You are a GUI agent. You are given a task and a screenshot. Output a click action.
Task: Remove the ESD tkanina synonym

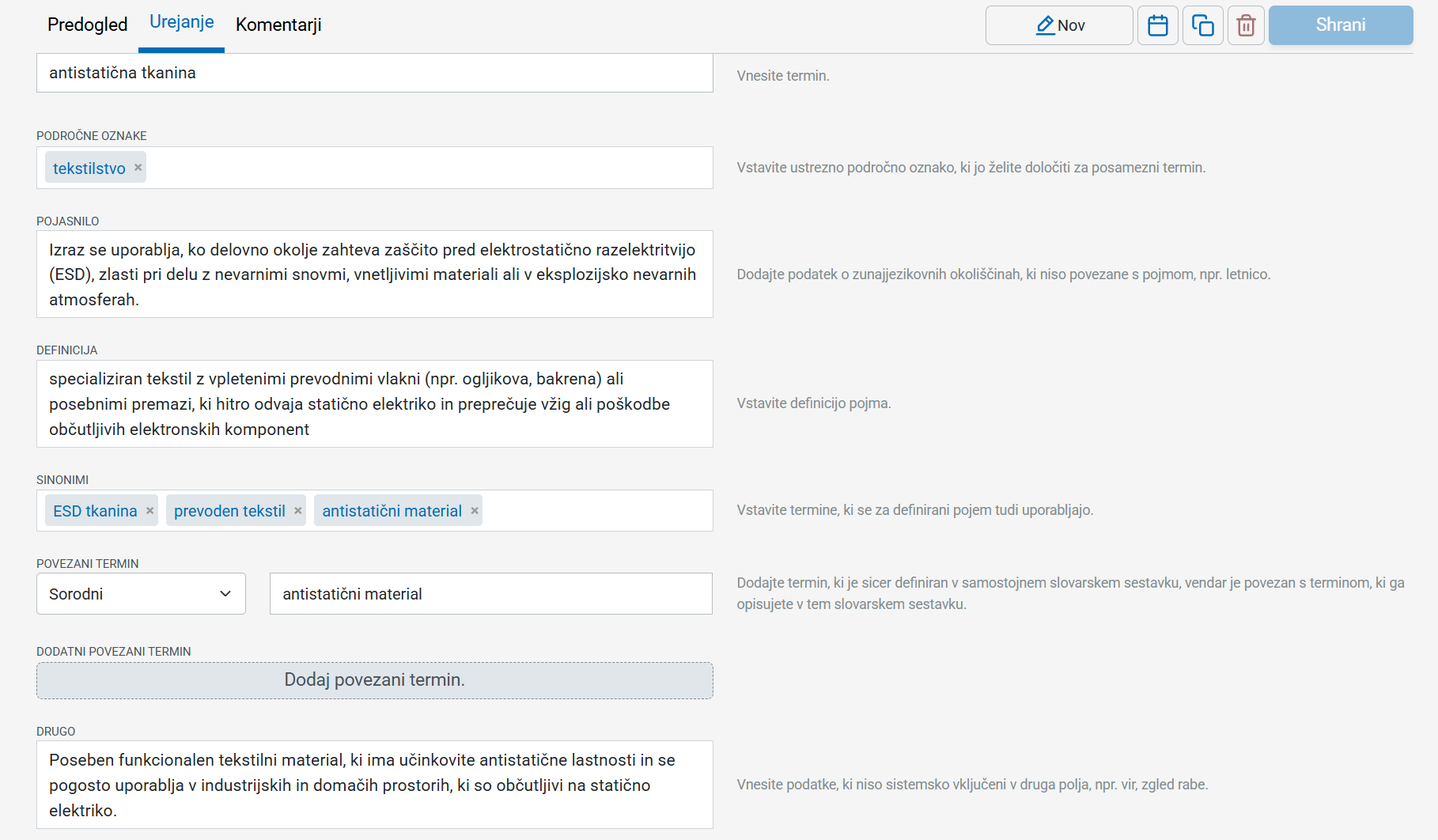[x=150, y=511]
